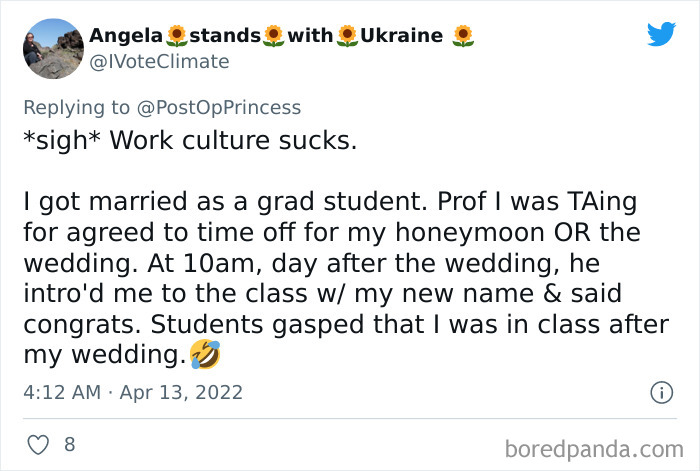Click the sunflower emoji right after "stands"
Screen dimensions: 700x471
coord(273,37)
